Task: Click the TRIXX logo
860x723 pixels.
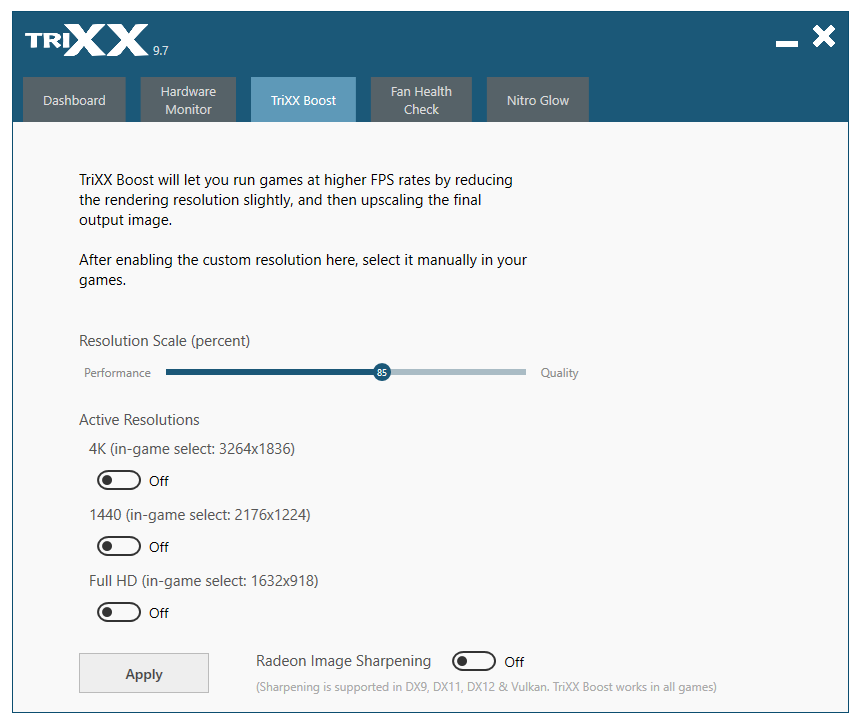Action: click(87, 39)
